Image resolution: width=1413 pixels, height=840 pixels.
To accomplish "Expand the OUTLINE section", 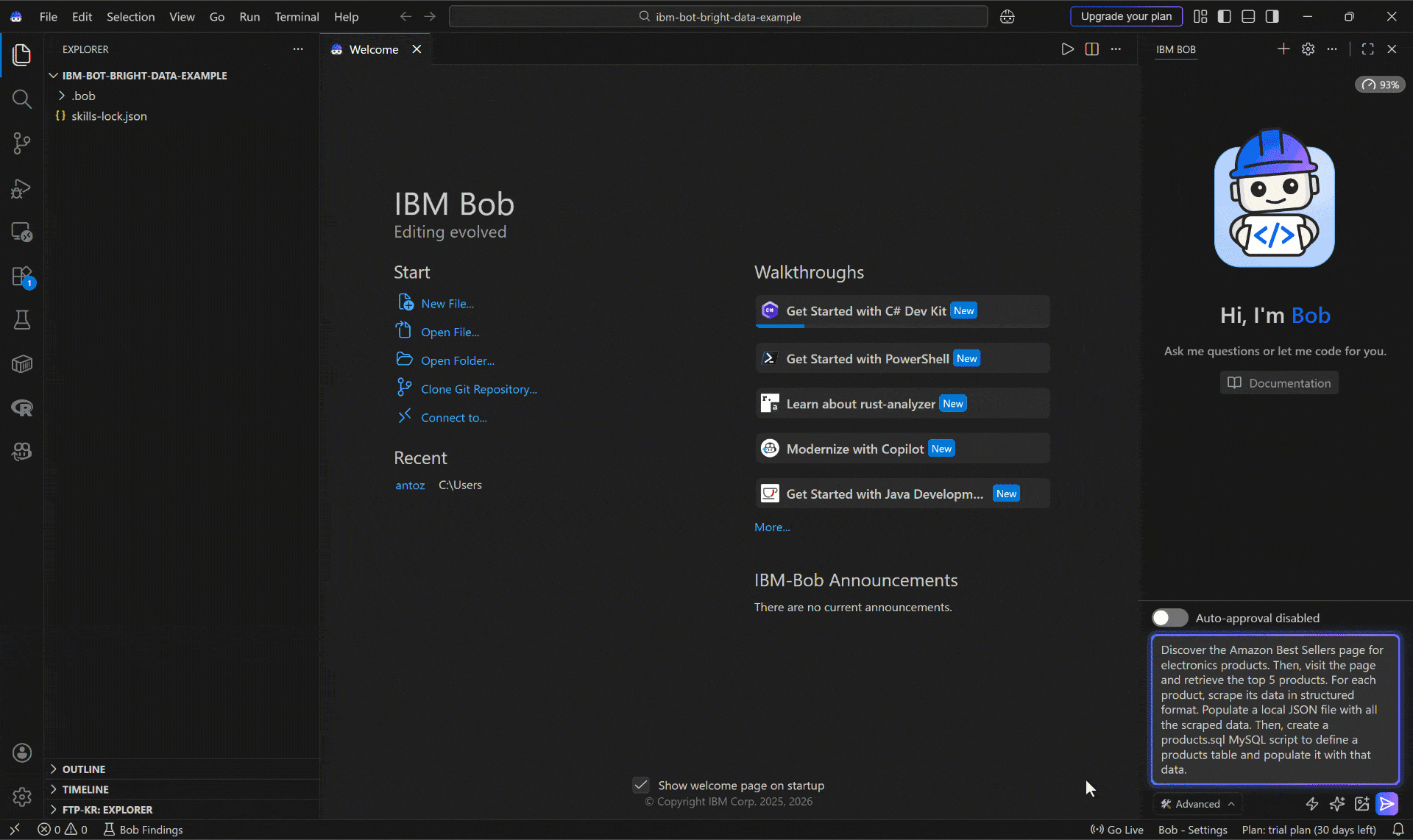I will [83, 769].
